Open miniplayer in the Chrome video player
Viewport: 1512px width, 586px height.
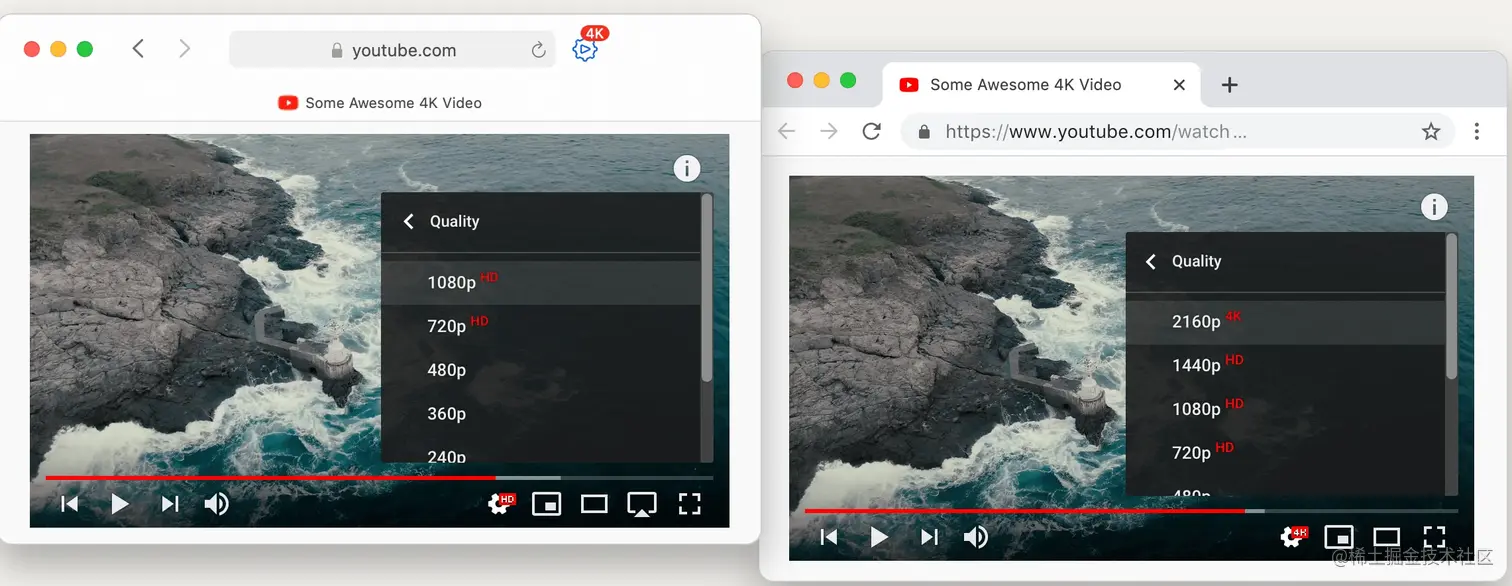coord(1339,537)
